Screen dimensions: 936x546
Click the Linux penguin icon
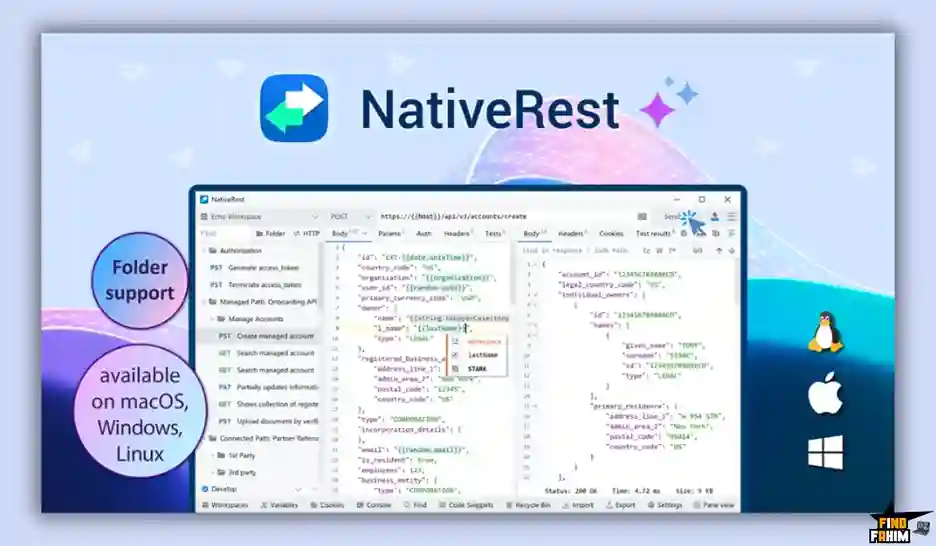[826, 332]
